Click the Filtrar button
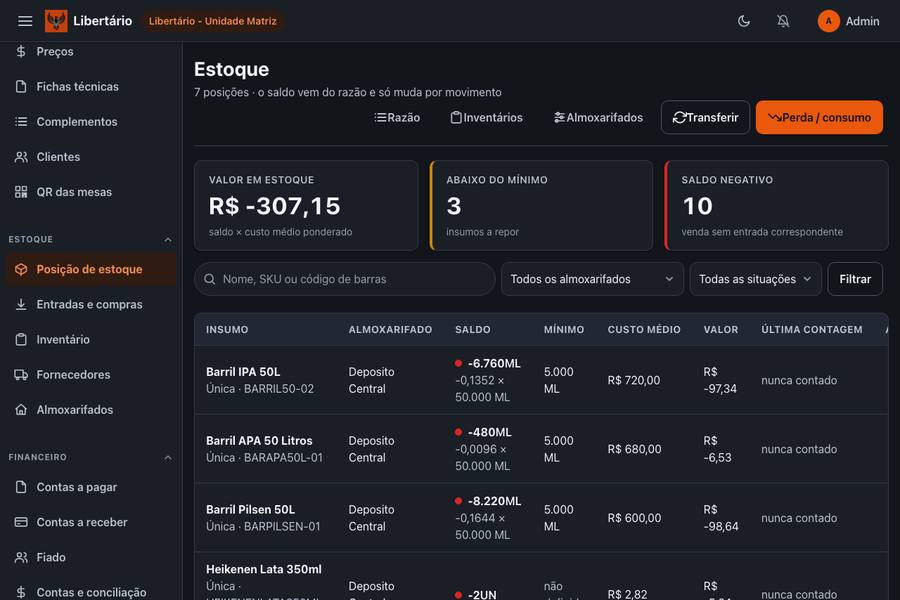The width and height of the screenshot is (900, 600). [855, 279]
